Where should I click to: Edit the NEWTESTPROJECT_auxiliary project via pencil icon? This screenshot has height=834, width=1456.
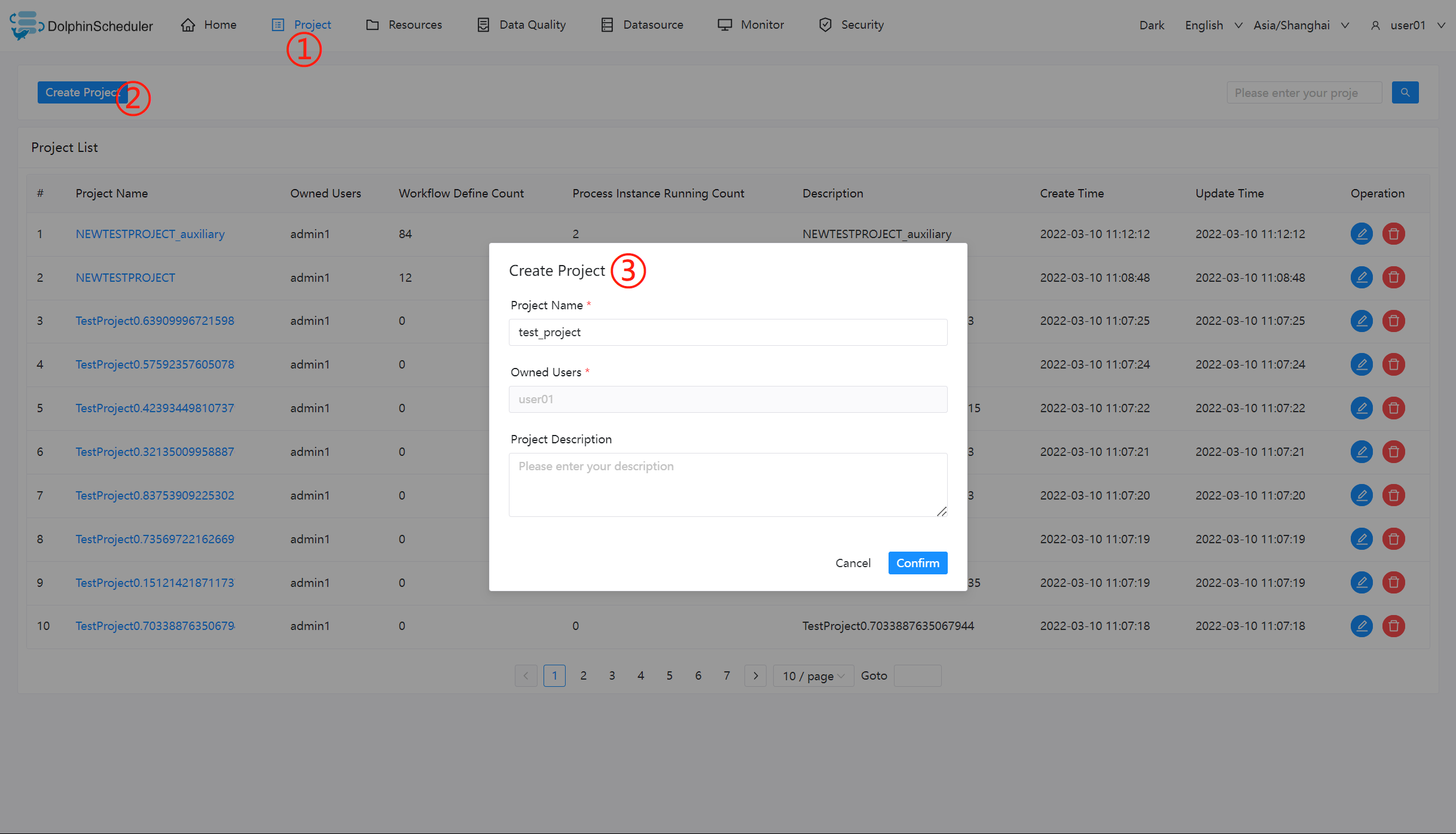coord(1362,234)
